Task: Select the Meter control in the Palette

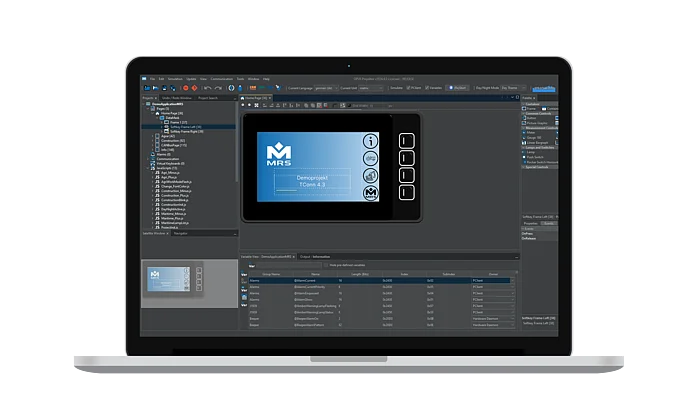Action: click(x=528, y=132)
